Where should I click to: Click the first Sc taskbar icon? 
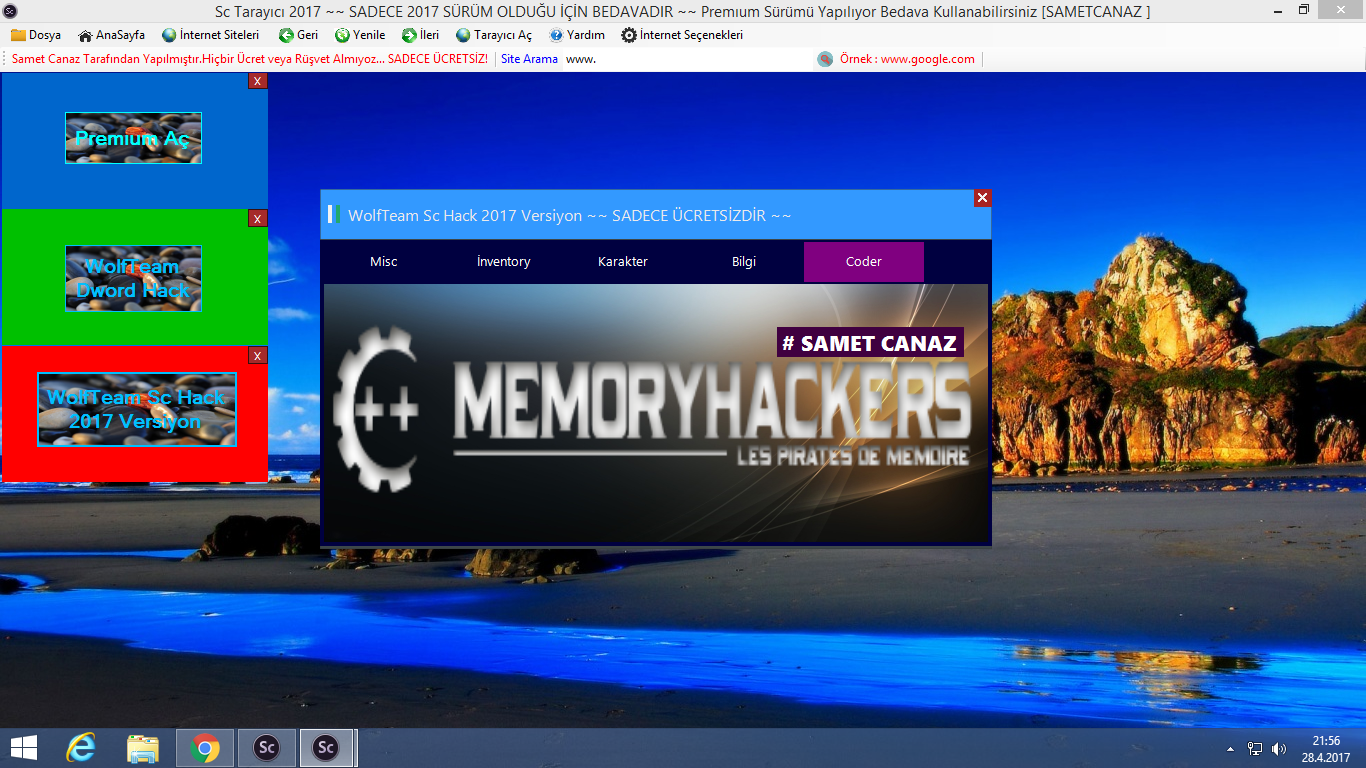(x=266, y=748)
